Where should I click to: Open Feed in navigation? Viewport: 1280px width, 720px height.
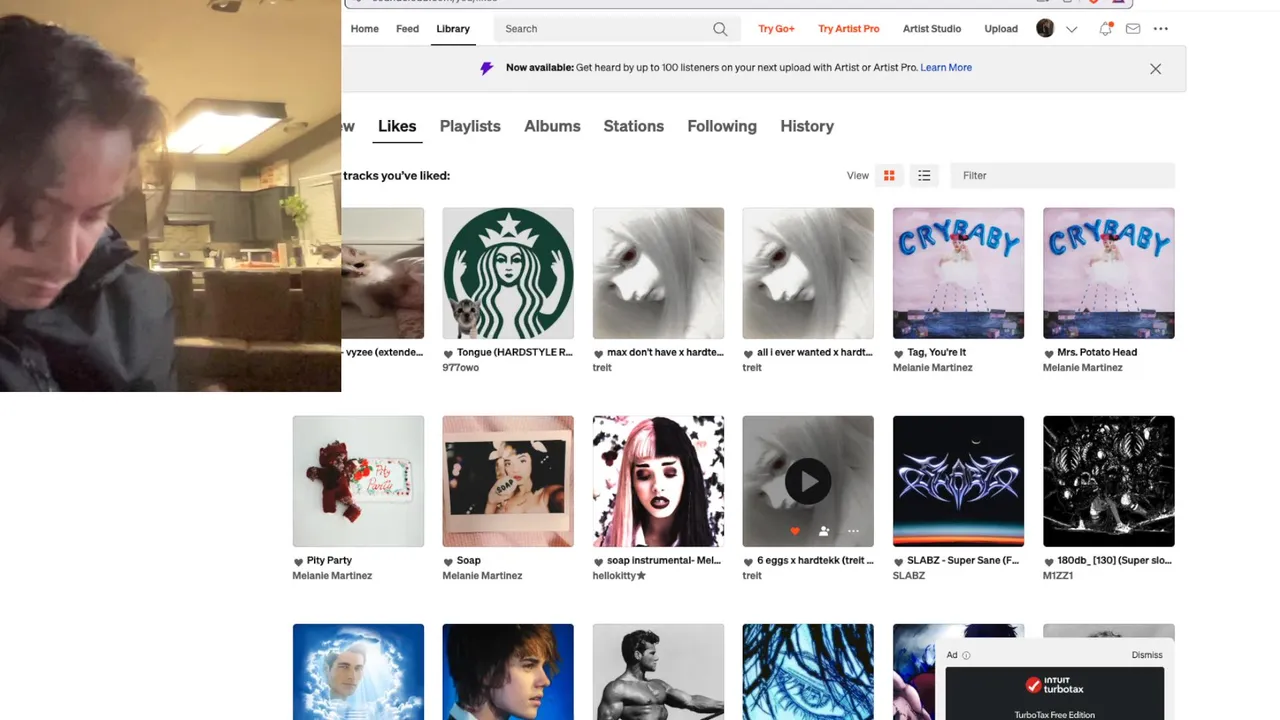(x=407, y=29)
